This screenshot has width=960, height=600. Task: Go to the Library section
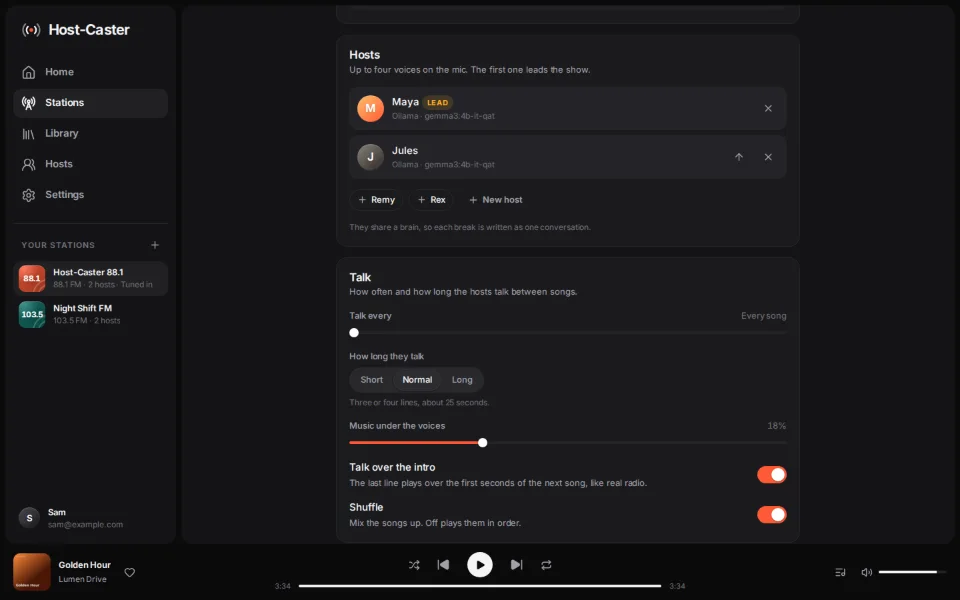click(91, 133)
